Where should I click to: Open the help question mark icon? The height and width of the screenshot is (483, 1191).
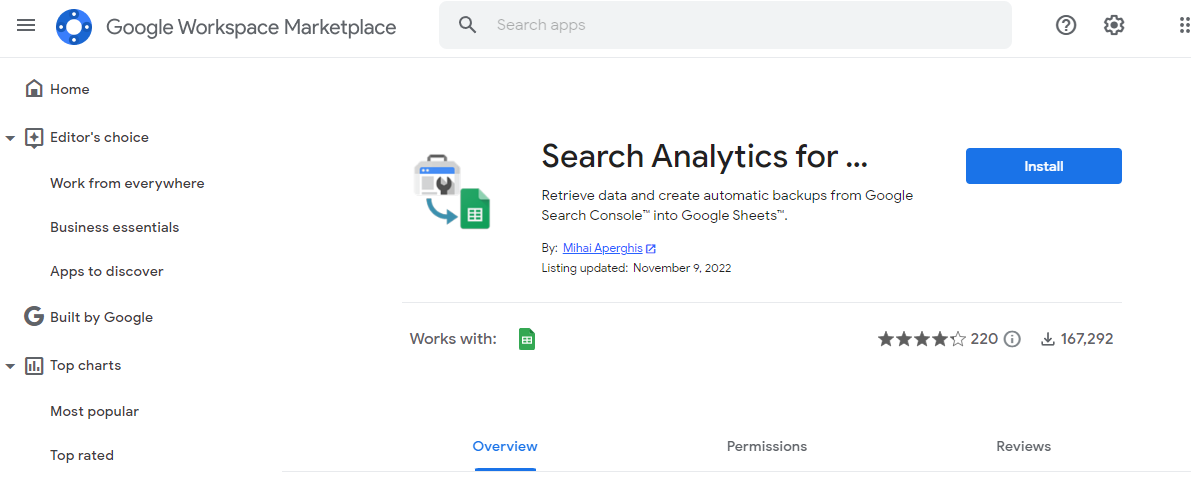point(1066,26)
